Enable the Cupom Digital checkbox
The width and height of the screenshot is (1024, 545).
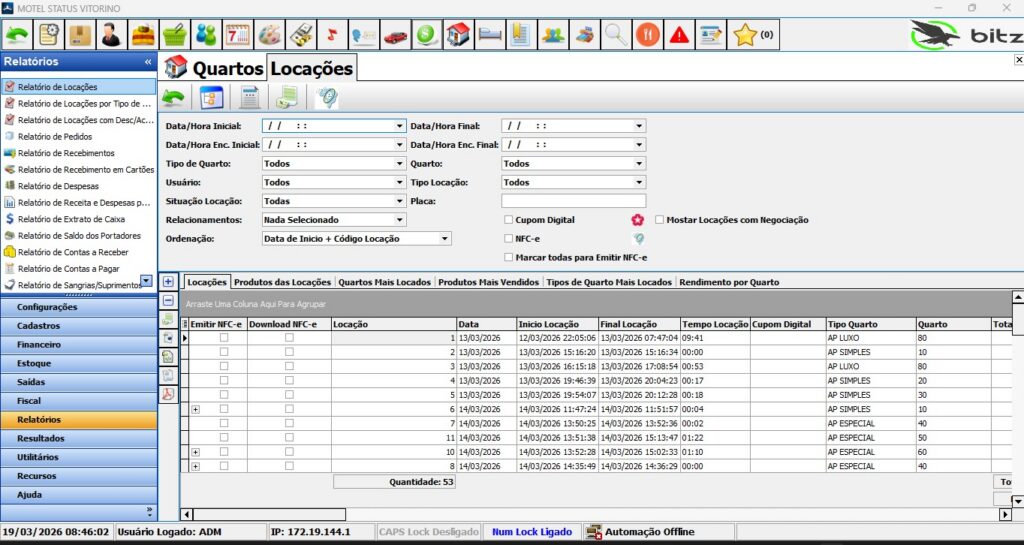click(509, 220)
